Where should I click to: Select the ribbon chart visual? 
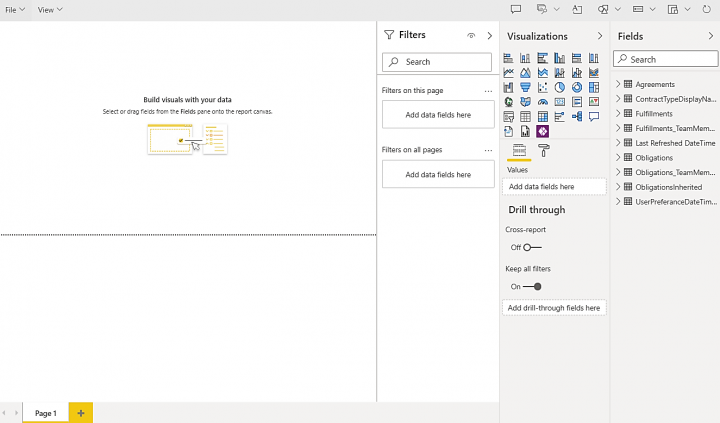tap(594, 73)
